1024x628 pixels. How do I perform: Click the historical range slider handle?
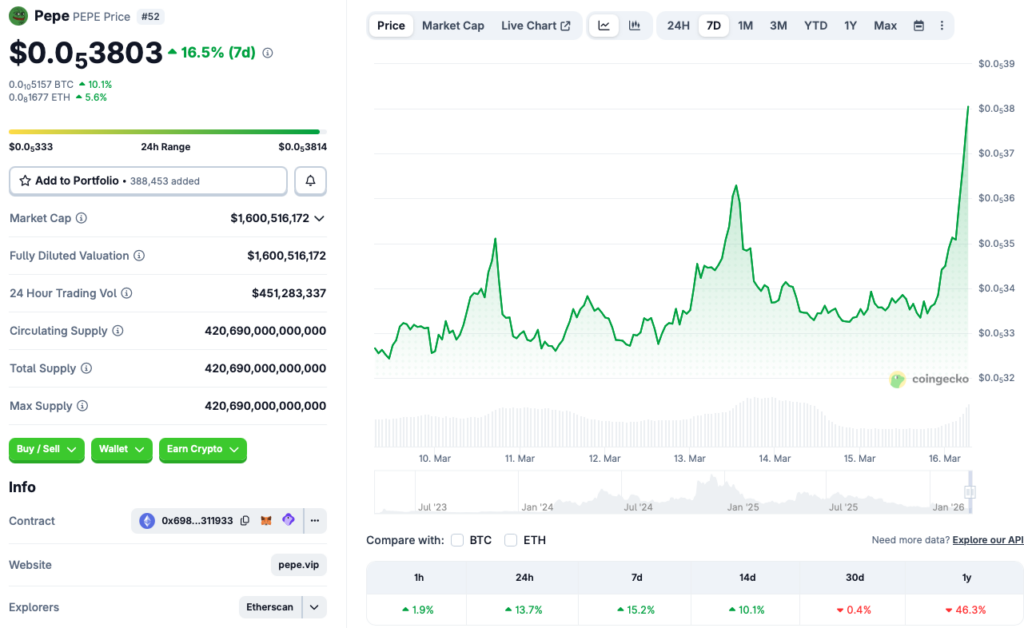969,492
